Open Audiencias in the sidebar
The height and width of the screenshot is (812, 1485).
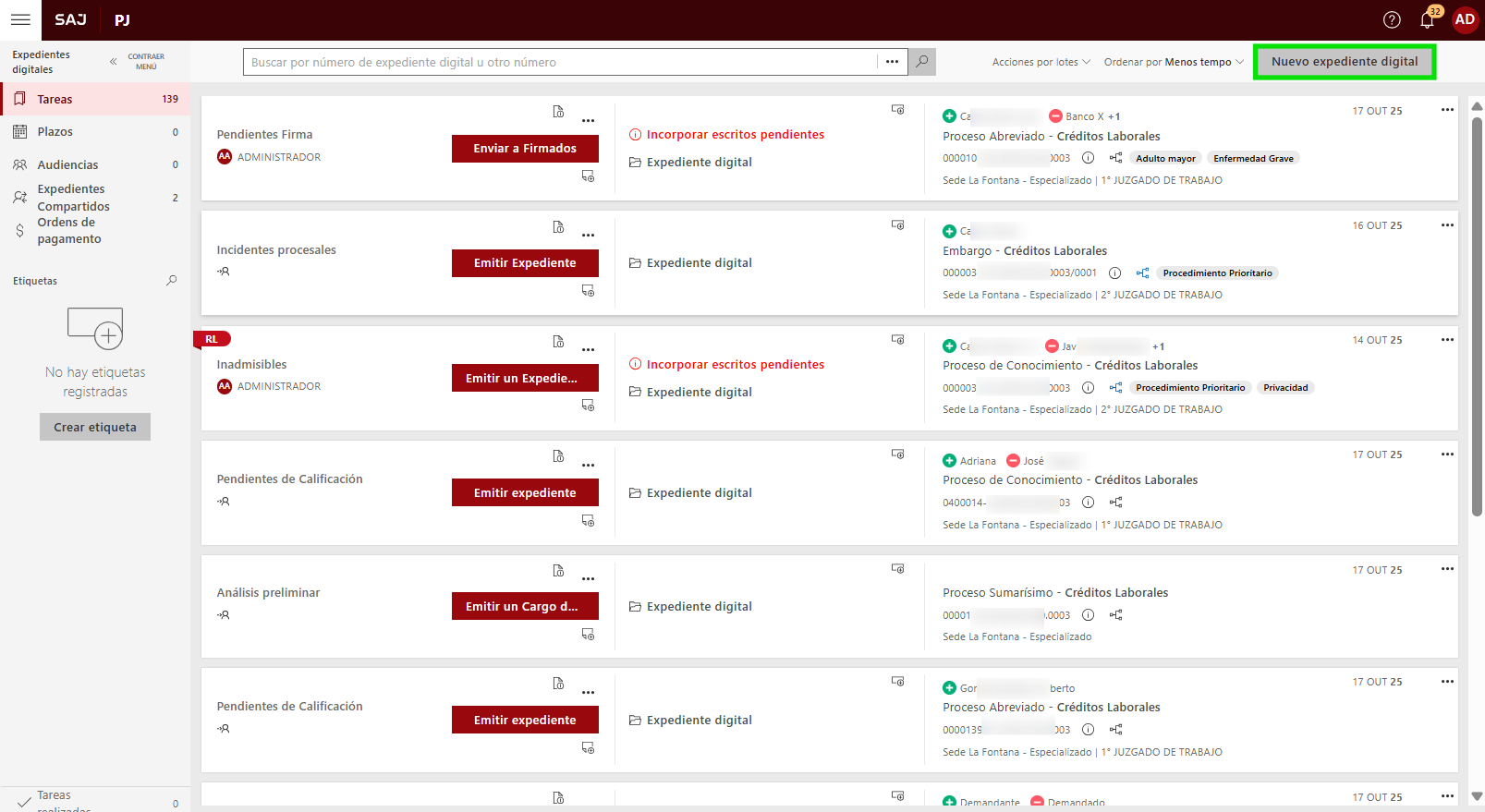pos(67,165)
